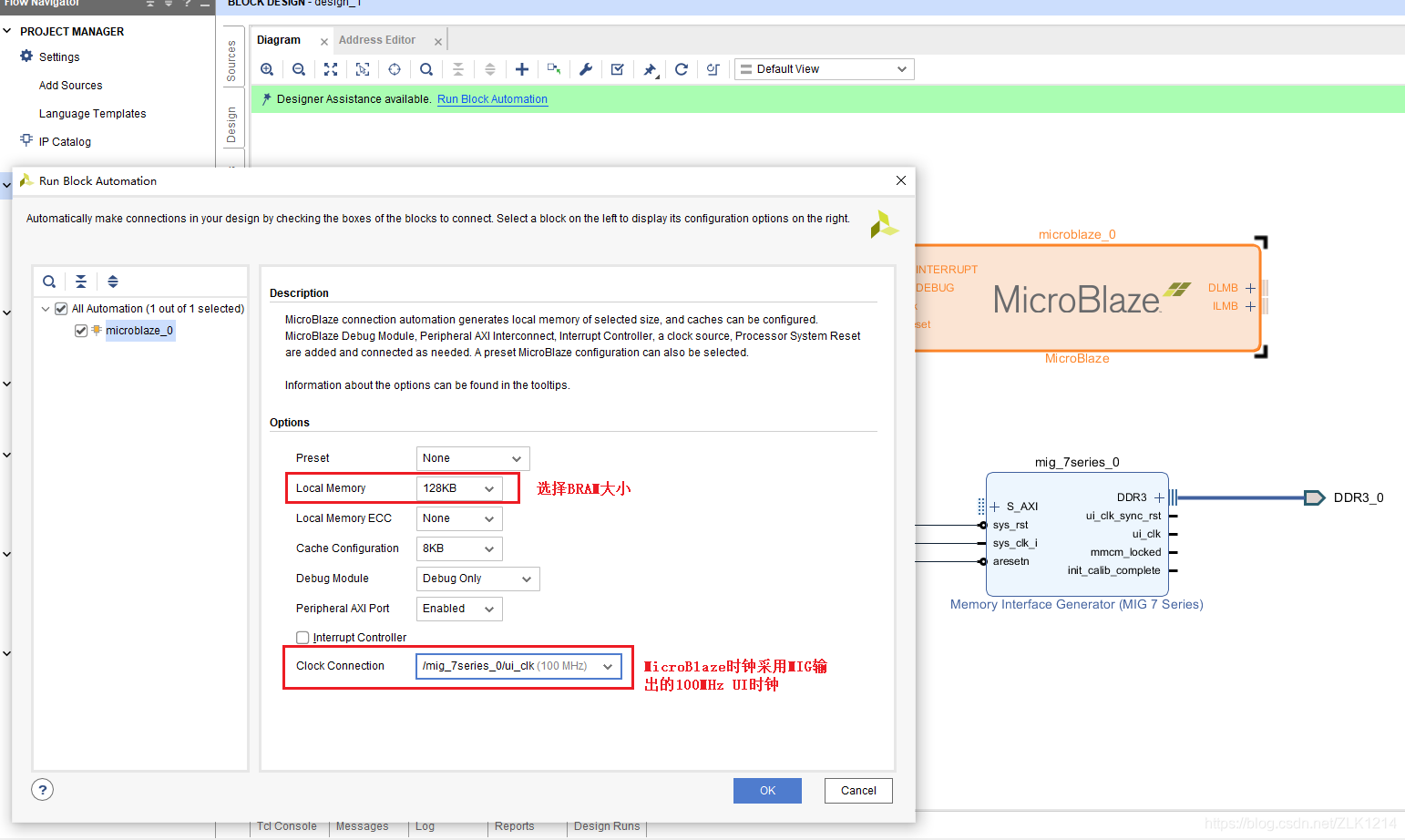Open Local Memory ECC dropdown

pyautogui.click(x=459, y=518)
